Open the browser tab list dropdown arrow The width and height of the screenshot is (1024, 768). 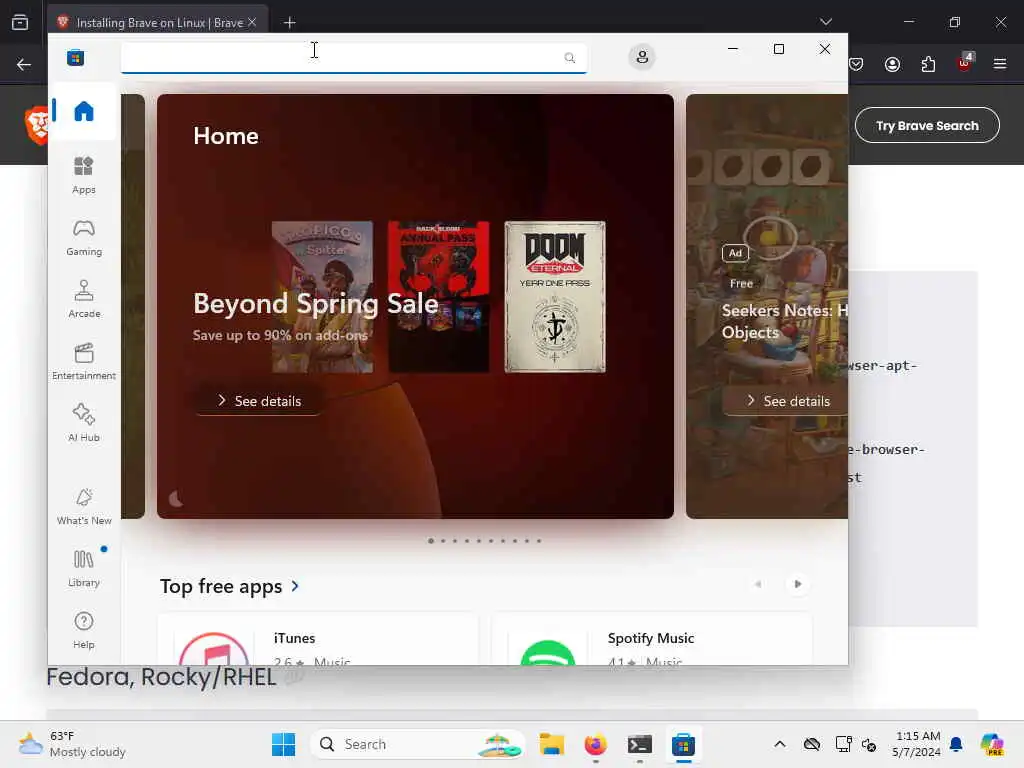(x=825, y=22)
